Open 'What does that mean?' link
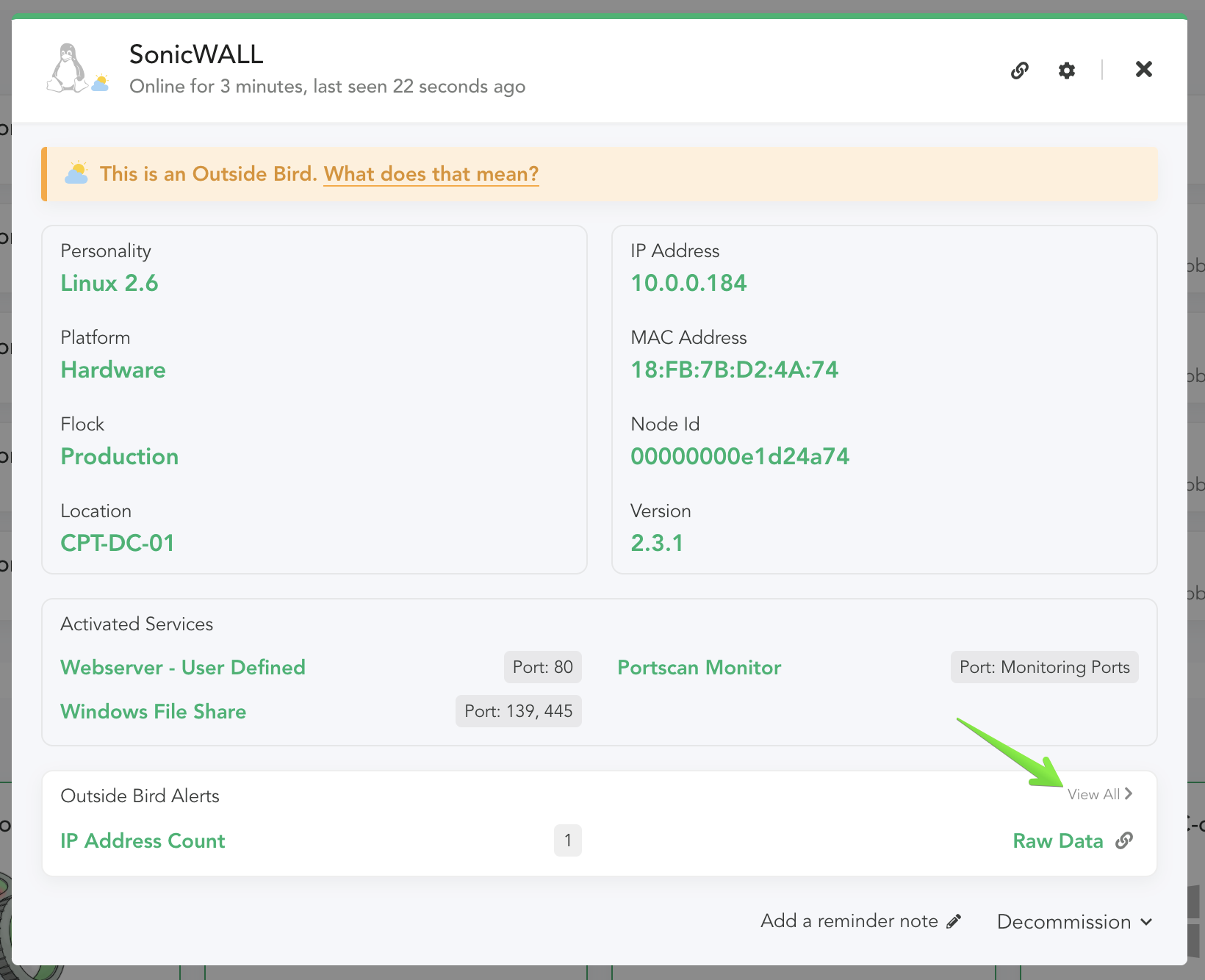Screen dimensions: 1205x980 (431, 174)
